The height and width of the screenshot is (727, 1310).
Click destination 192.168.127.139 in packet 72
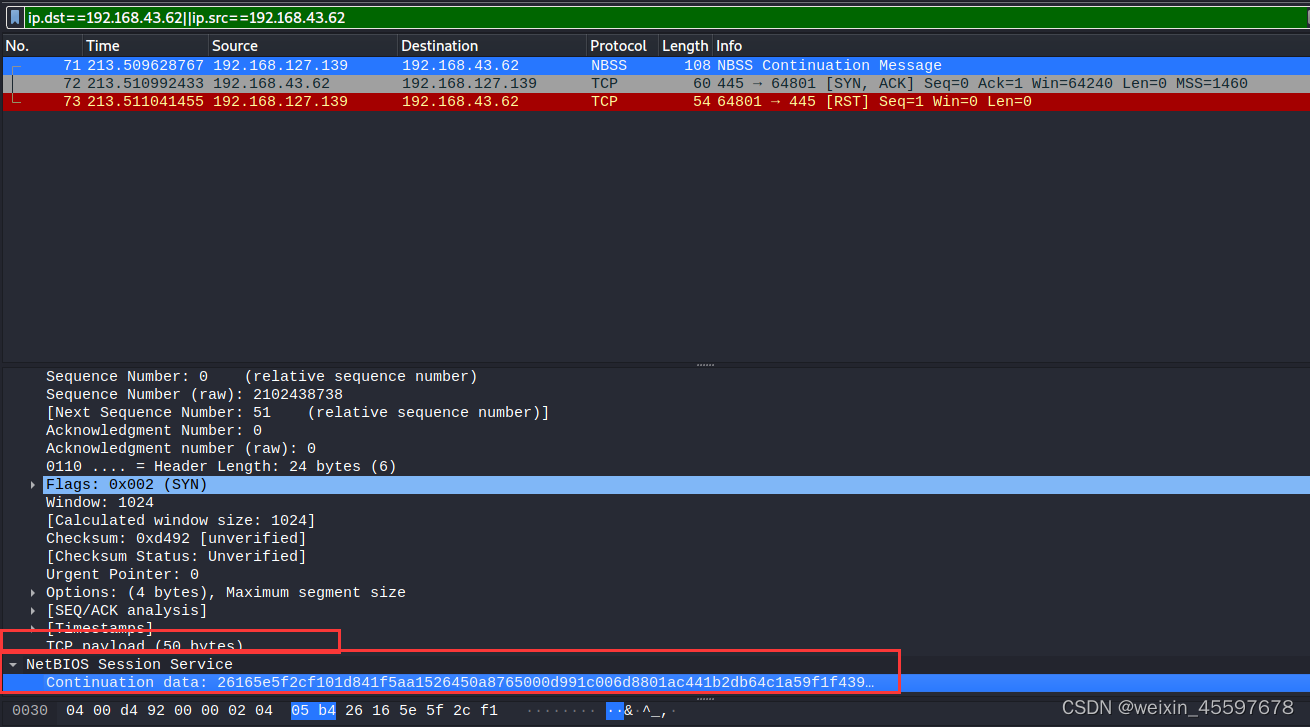tap(469, 83)
